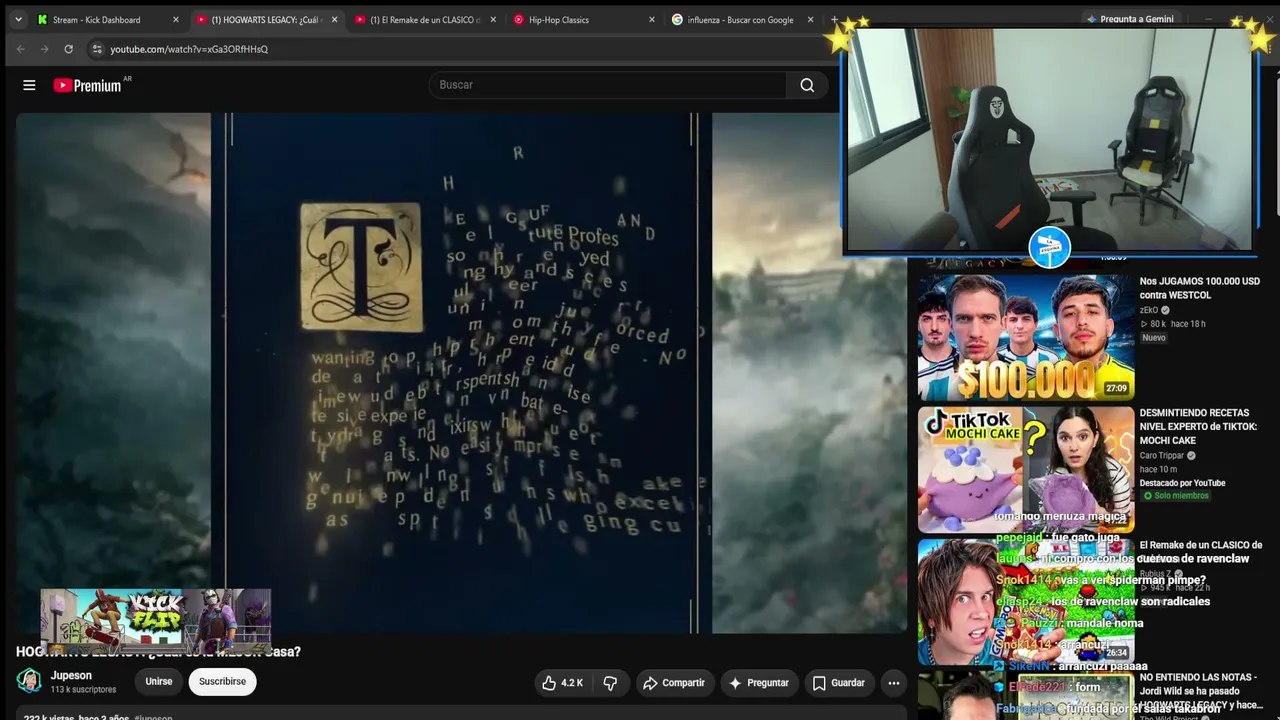Open the Preguntar AI assistant

(x=759, y=683)
